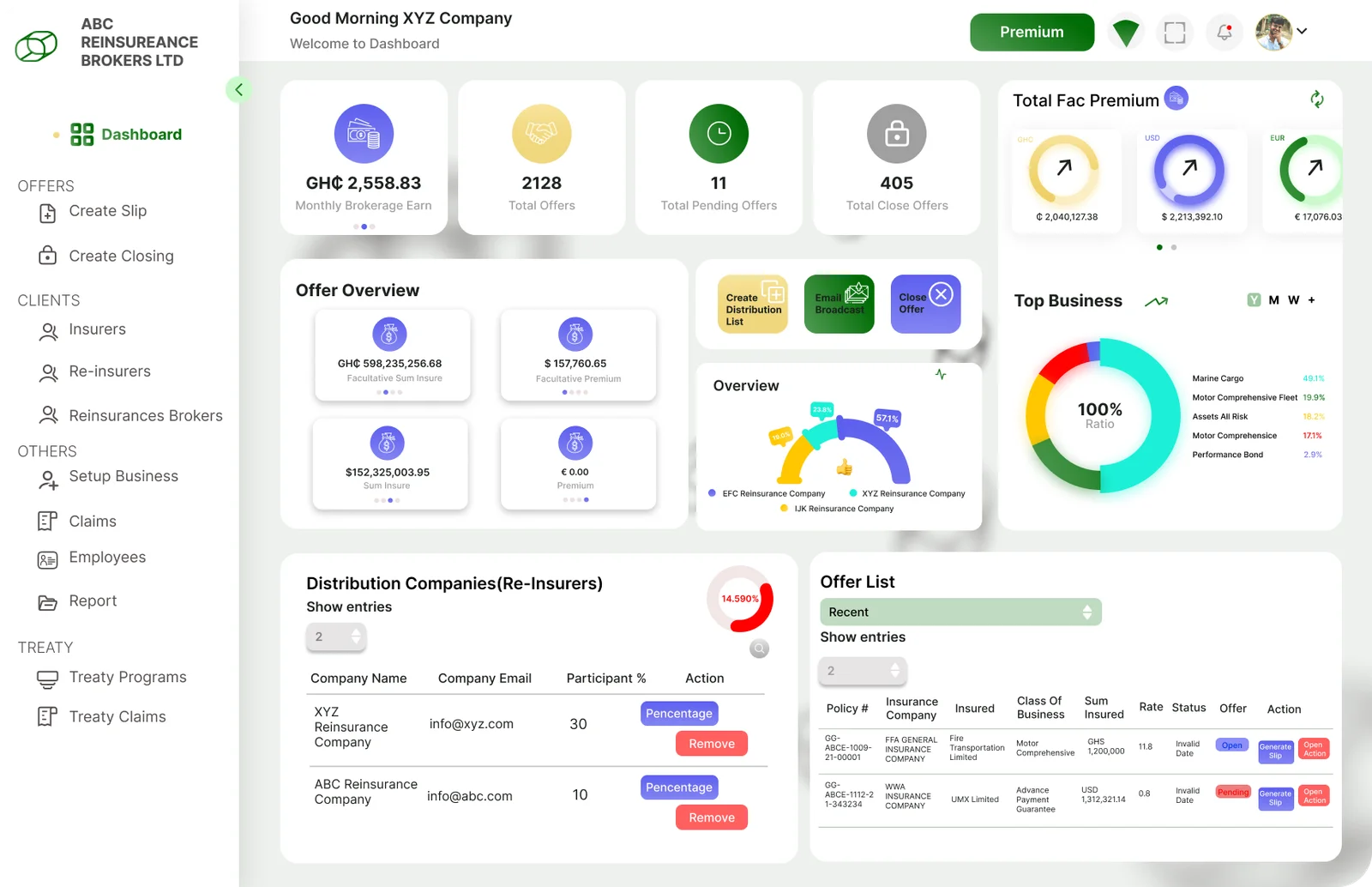Remove ABC Reinsurance Company
This screenshot has width=1372, height=887.
(712, 818)
